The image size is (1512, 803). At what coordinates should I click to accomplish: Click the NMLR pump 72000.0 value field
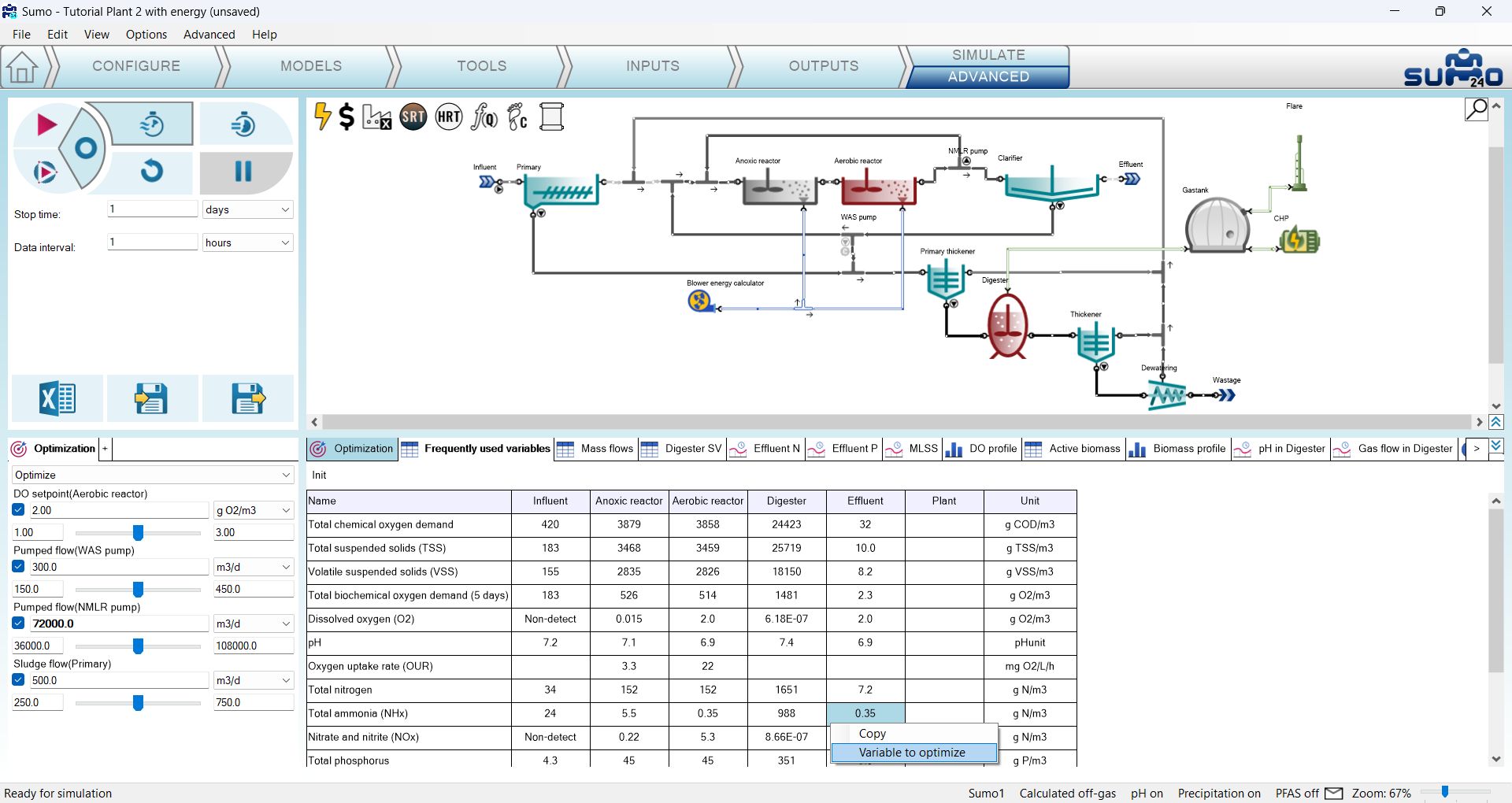click(x=120, y=624)
